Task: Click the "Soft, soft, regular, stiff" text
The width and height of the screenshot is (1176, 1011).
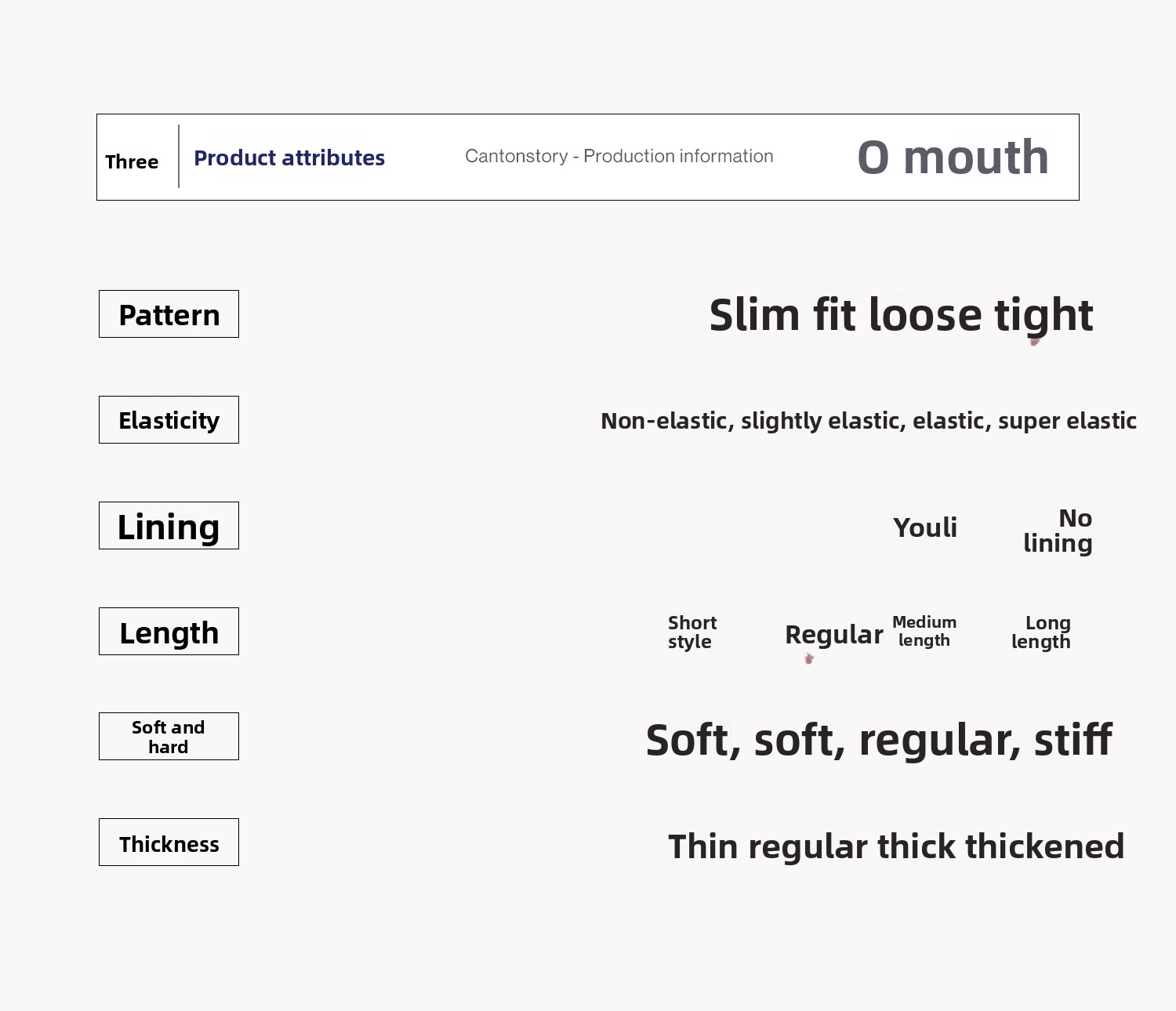Action: tap(879, 740)
